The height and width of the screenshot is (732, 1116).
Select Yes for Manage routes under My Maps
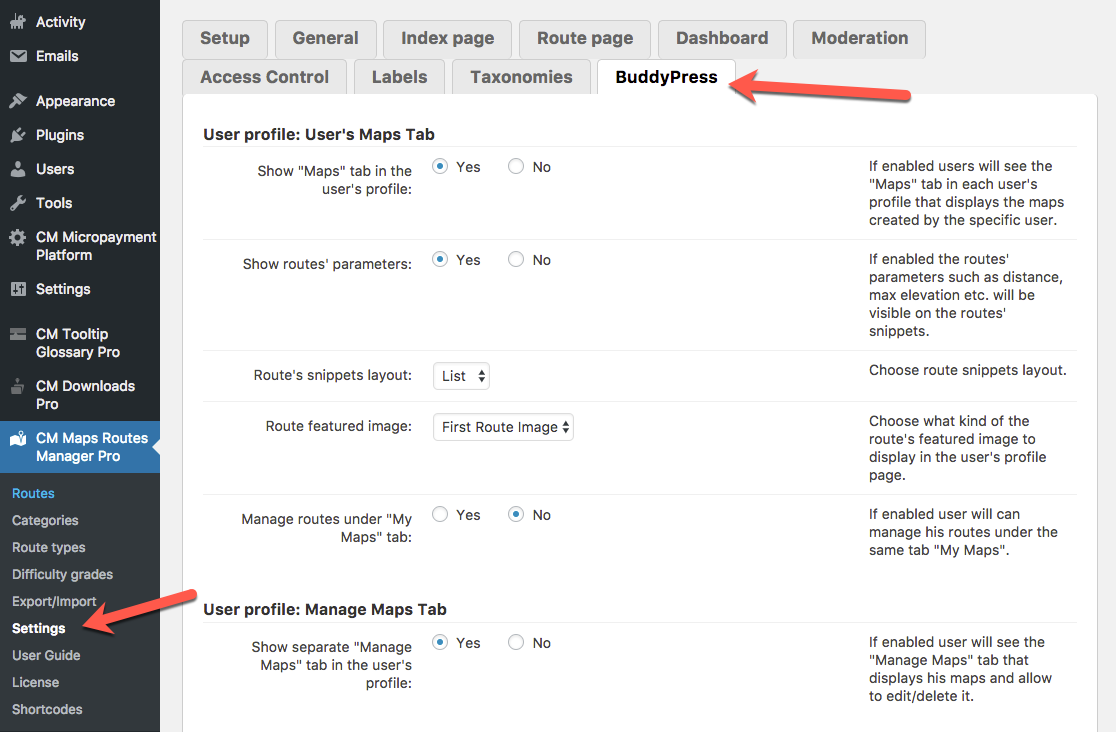tap(440, 514)
